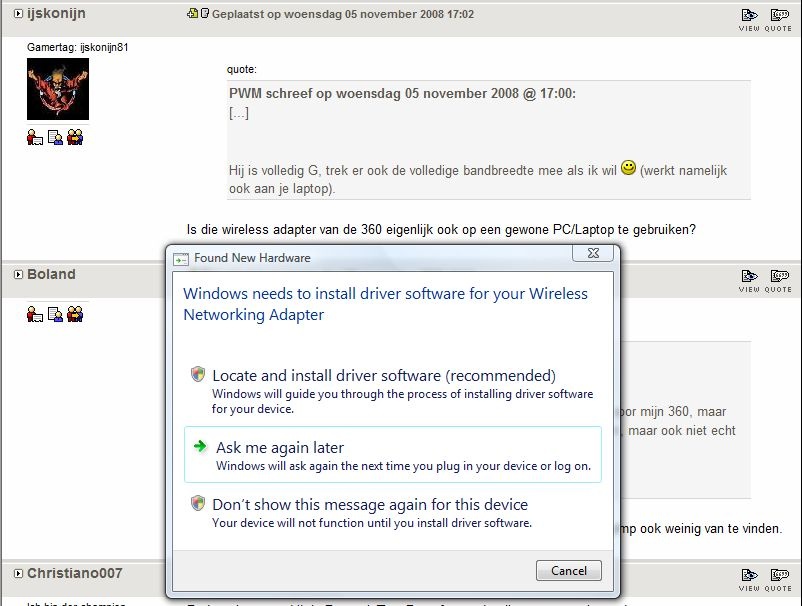Click View icon on Christiano007's post
This screenshot has height=606, width=802.
749,576
